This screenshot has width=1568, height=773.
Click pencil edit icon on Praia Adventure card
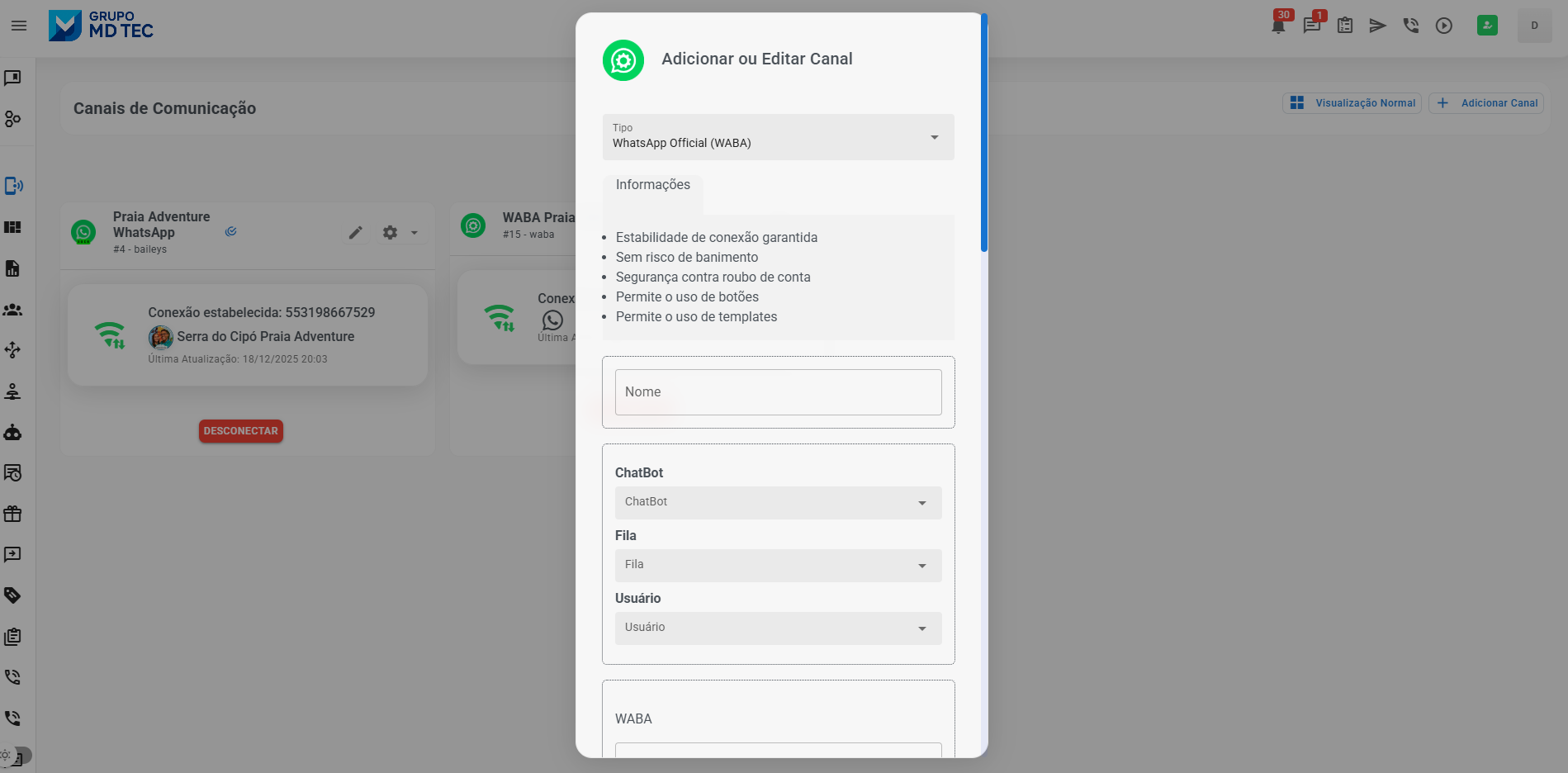coord(355,233)
